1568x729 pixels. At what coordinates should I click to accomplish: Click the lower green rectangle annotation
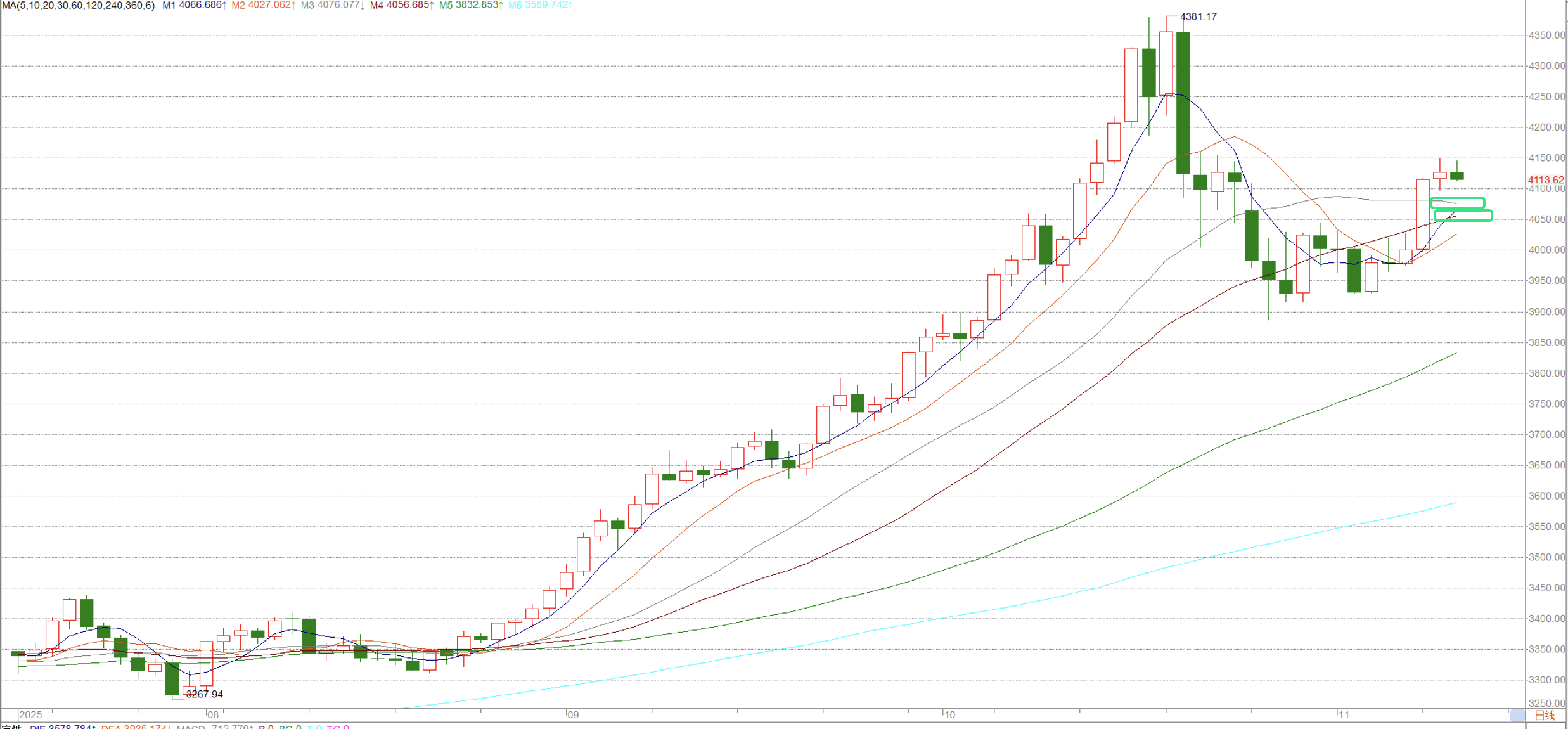(1463, 216)
